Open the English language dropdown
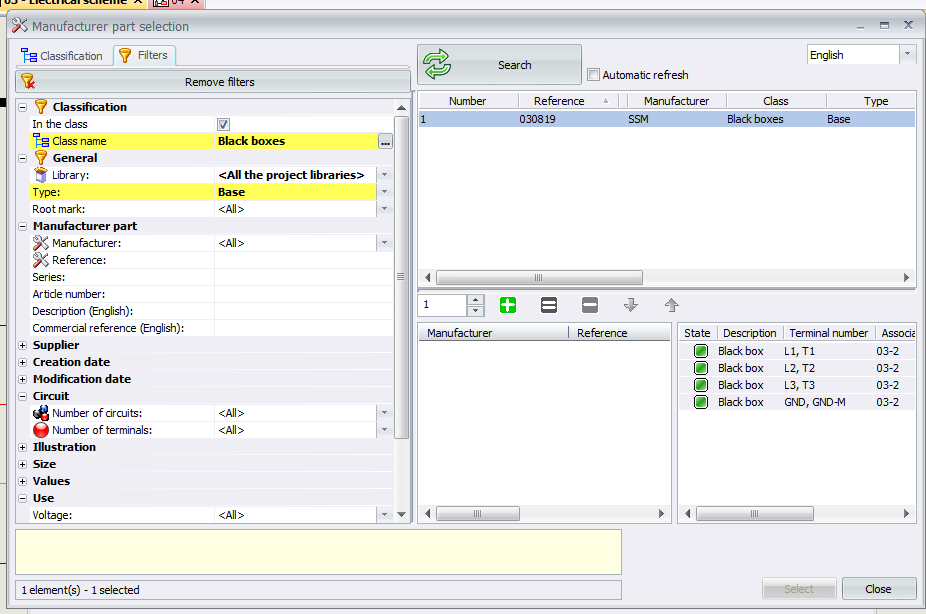Screen dimensions: 926x614 [x=907, y=55]
